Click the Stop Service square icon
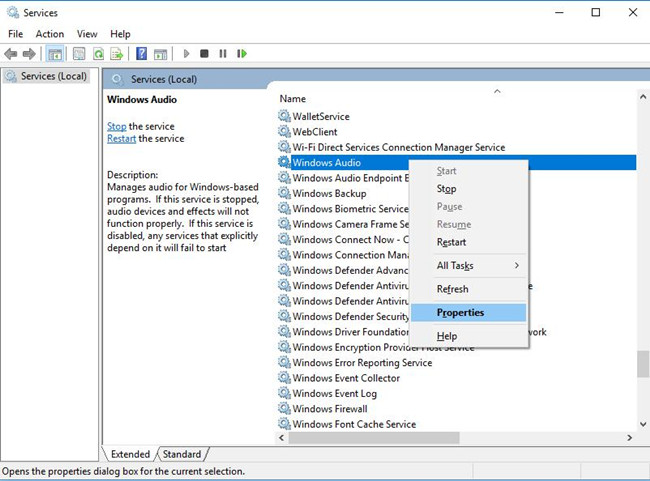Image resolution: width=650 pixels, height=481 pixels. (204, 53)
